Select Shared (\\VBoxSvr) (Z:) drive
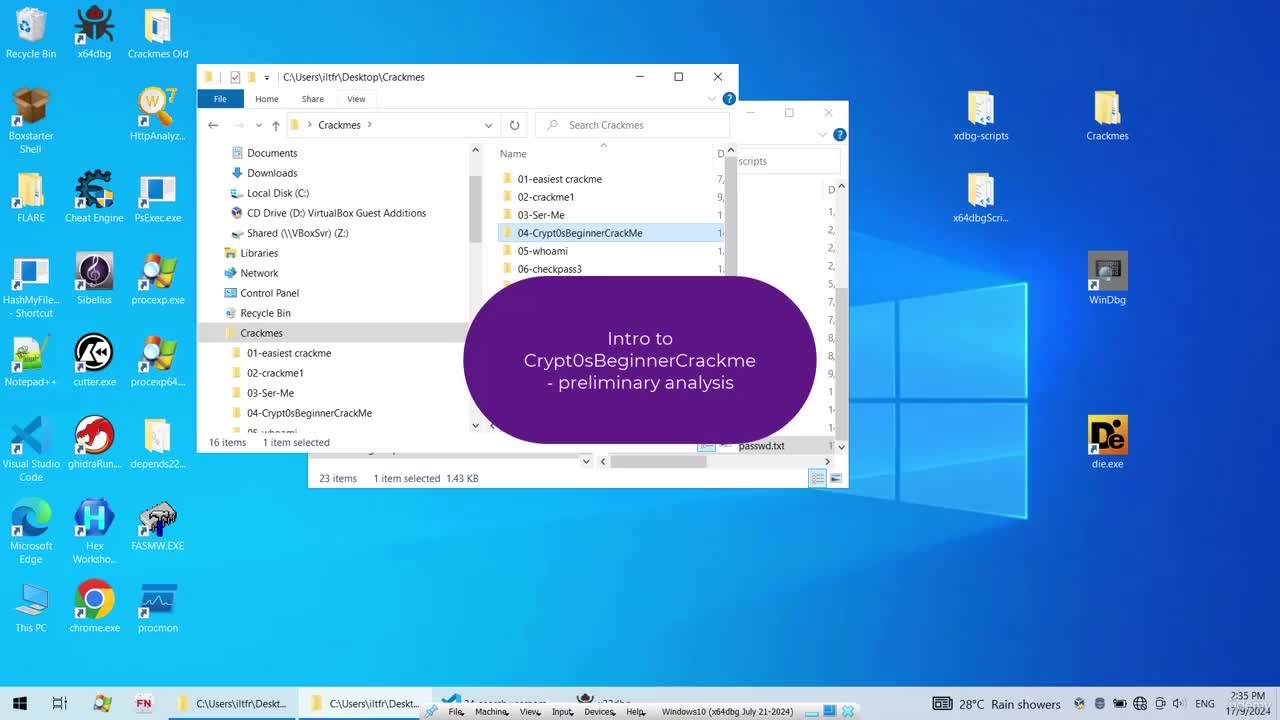 (x=297, y=233)
